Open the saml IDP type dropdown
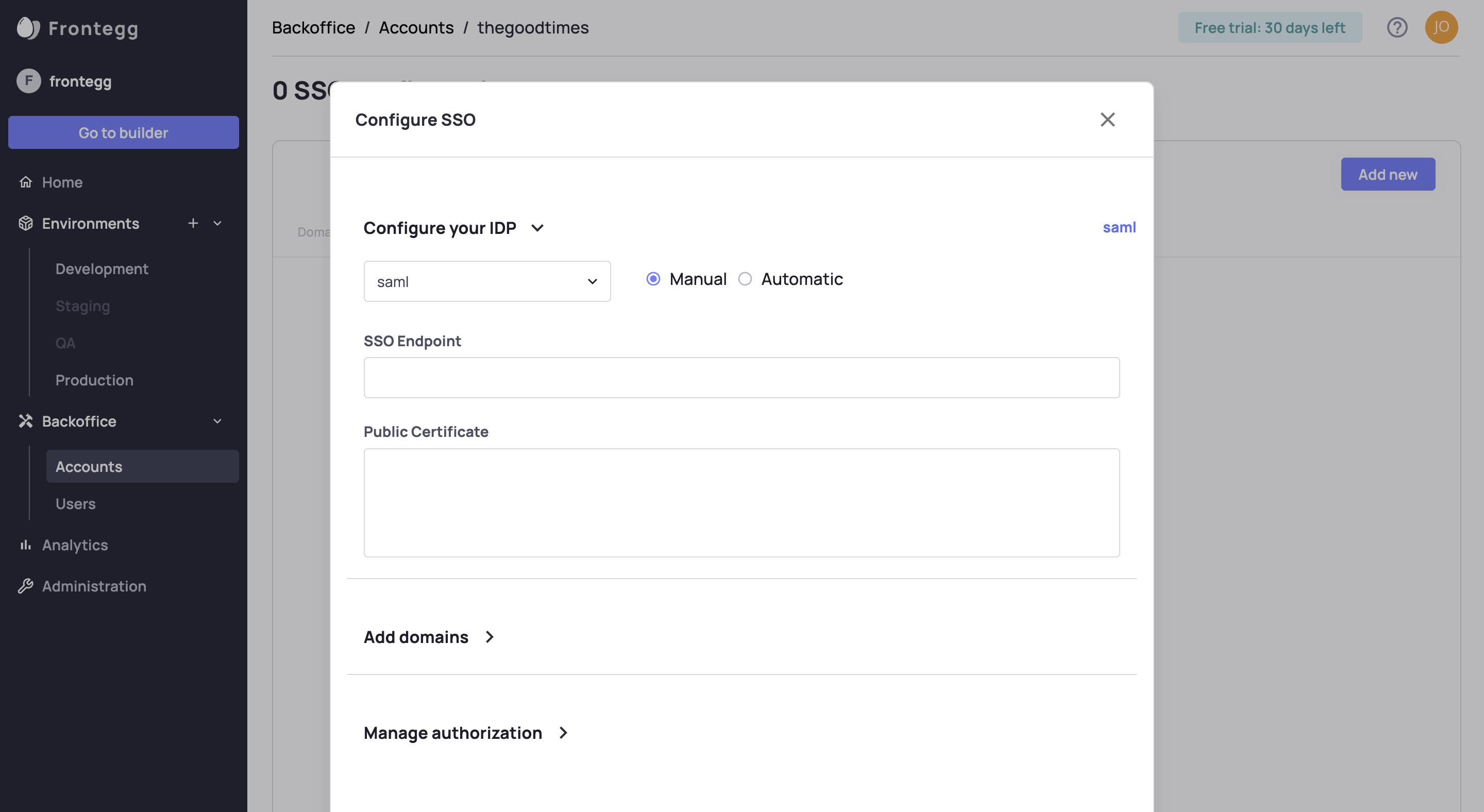Viewport: 1484px width, 812px height. pyautogui.click(x=487, y=281)
